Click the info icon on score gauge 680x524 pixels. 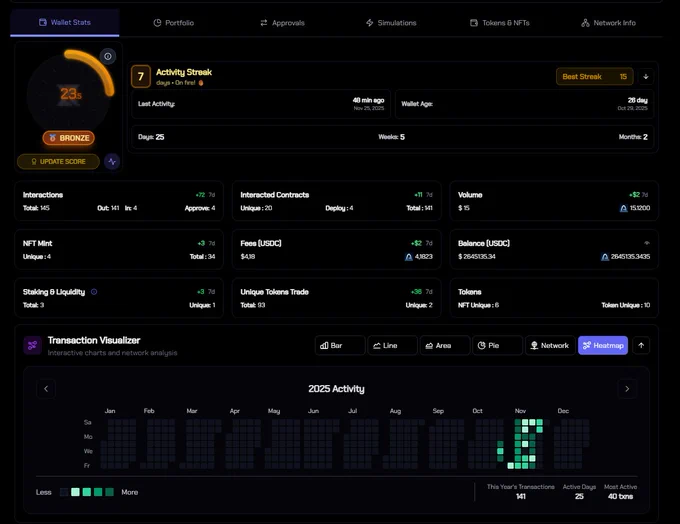pyautogui.click(x=108, y=56)
